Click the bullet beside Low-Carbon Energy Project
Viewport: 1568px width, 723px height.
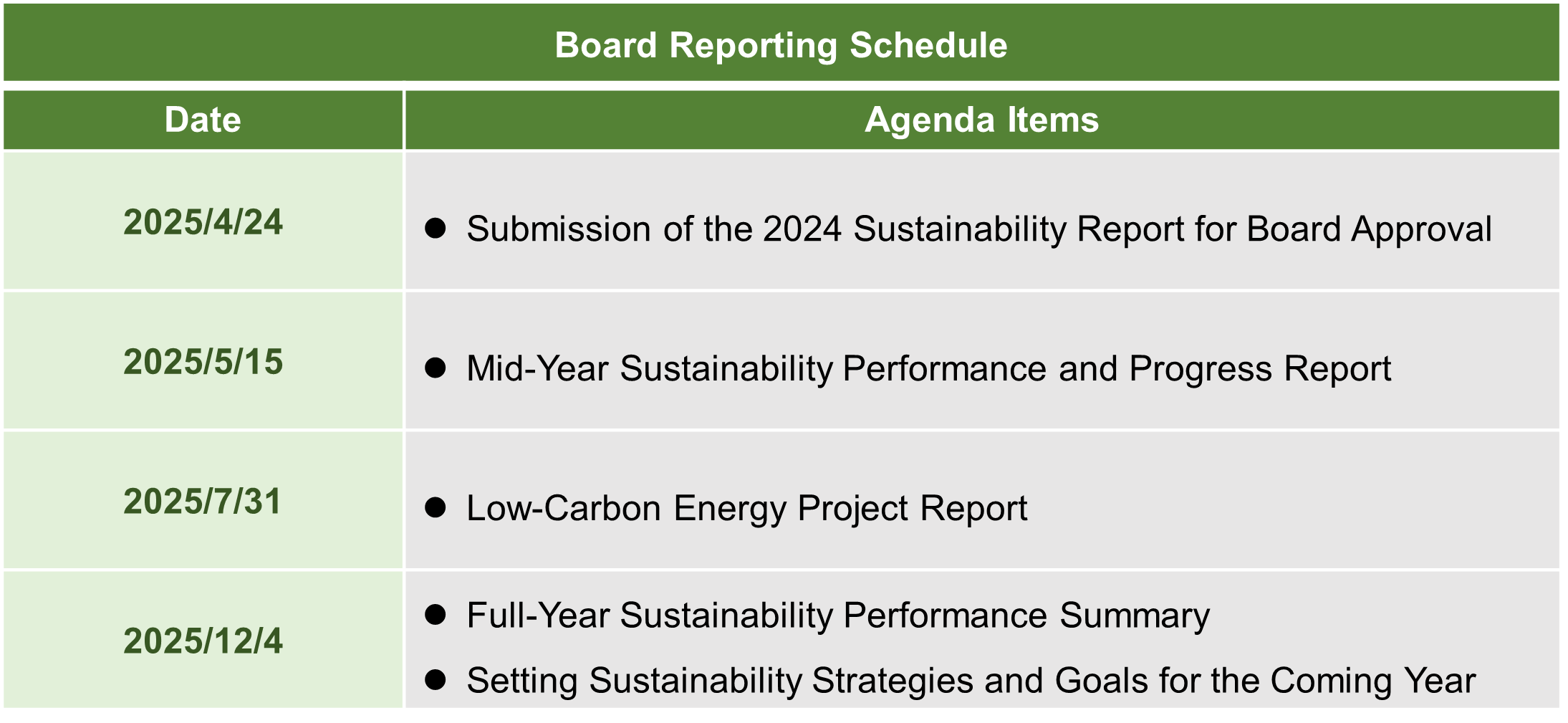(436, 508)
